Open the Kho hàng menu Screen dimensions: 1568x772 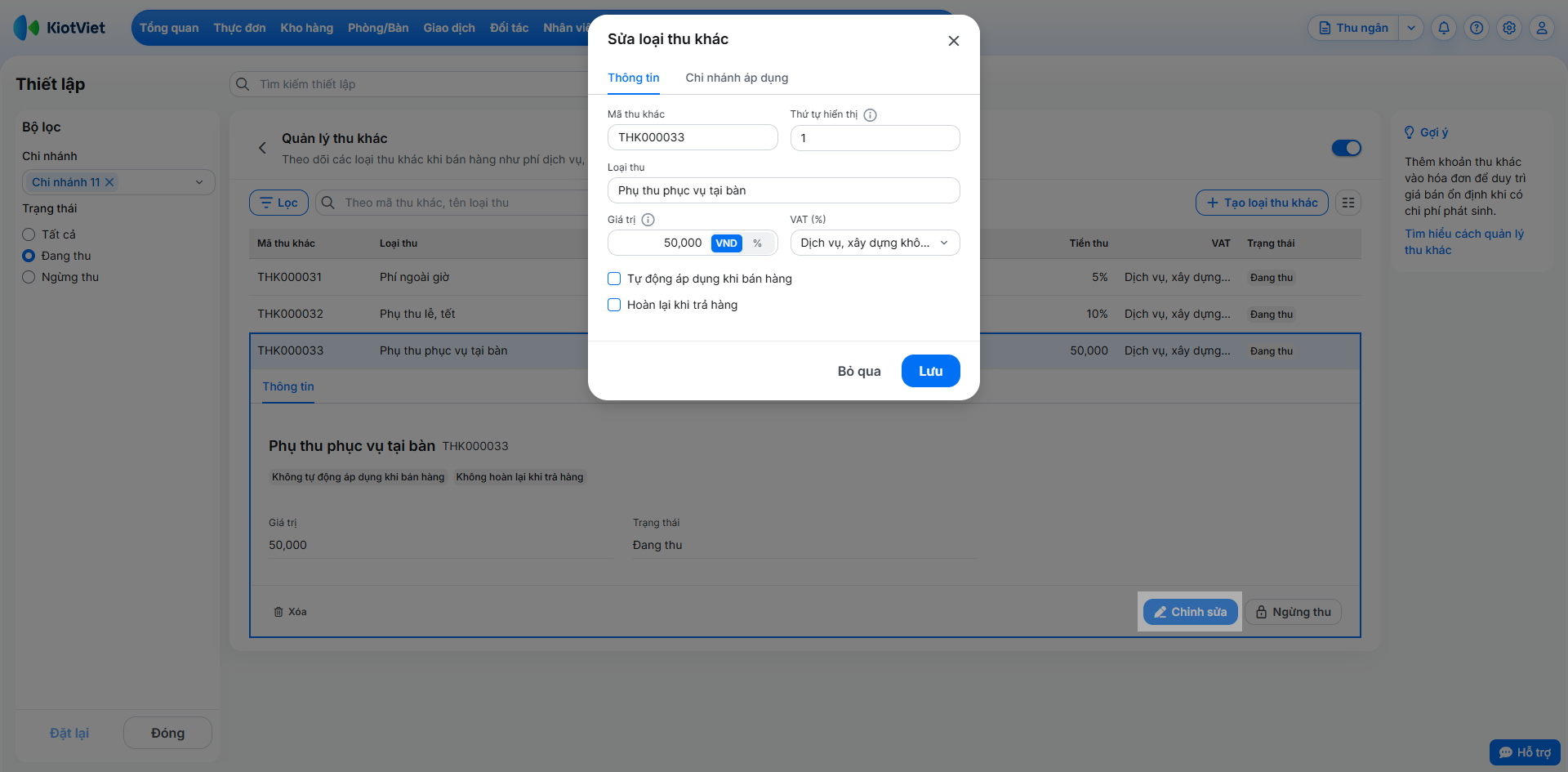pyautogui.click(x=306, y=28)
